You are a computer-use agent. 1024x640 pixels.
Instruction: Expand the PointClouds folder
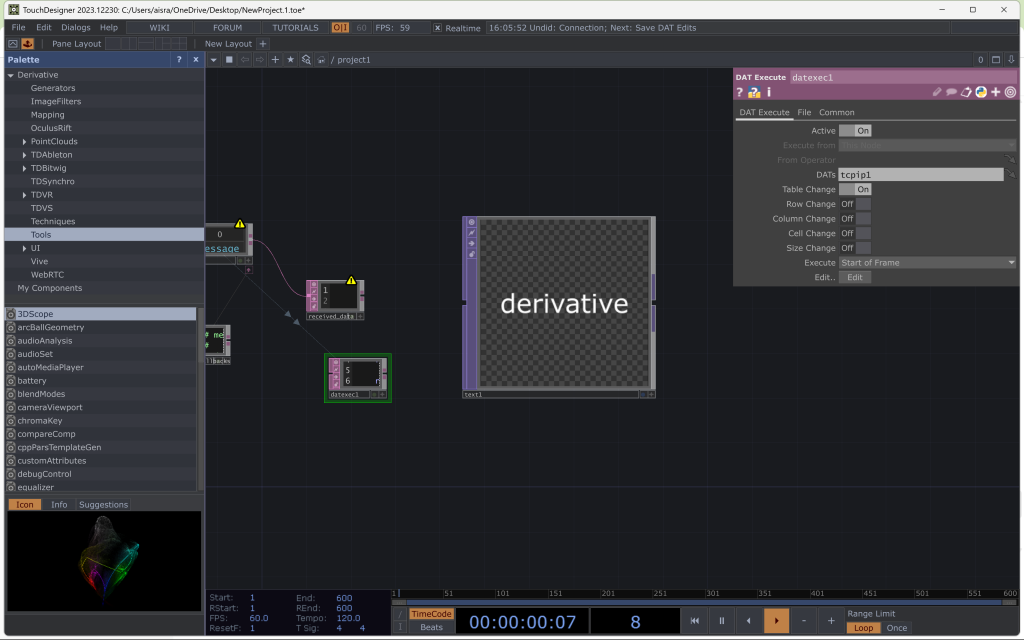(24, 142)
